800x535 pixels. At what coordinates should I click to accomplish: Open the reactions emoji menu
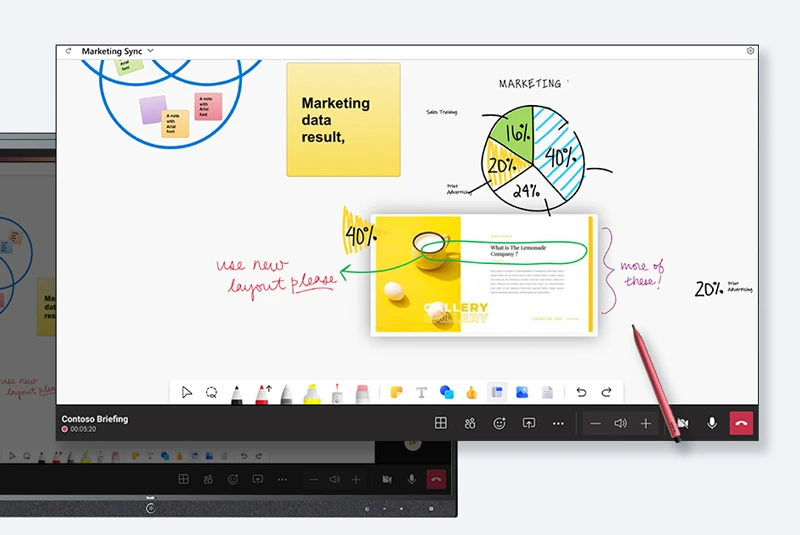pyautogui.click(x=499, y=424)
